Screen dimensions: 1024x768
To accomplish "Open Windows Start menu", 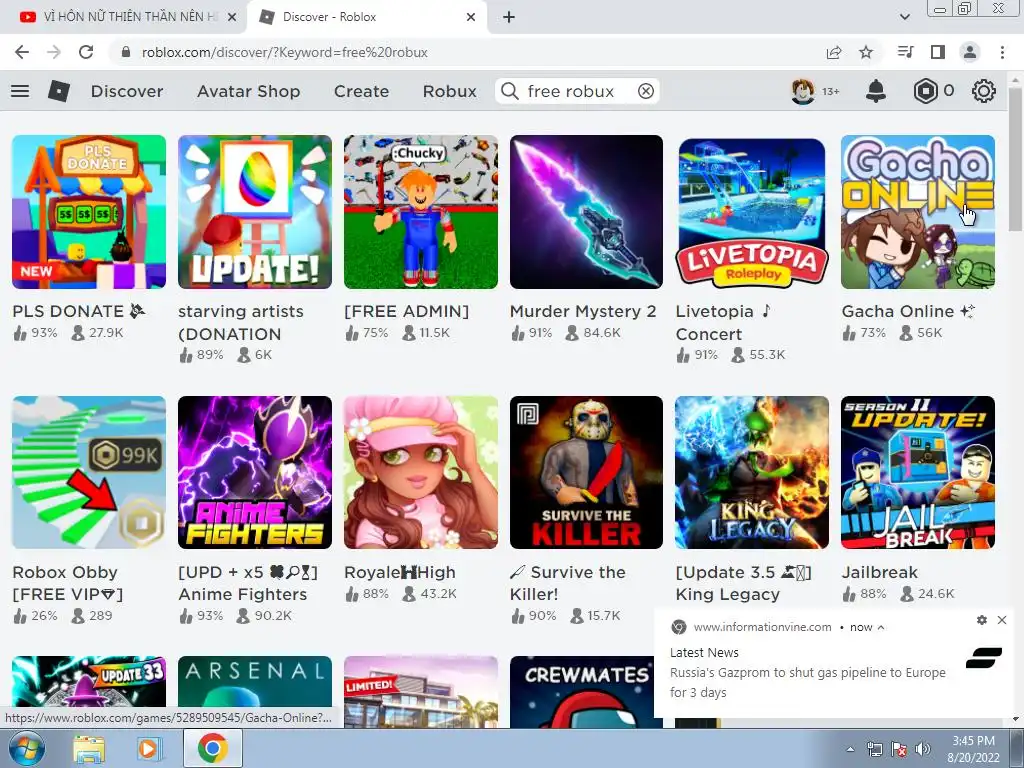I will click(x=26, y=748).
